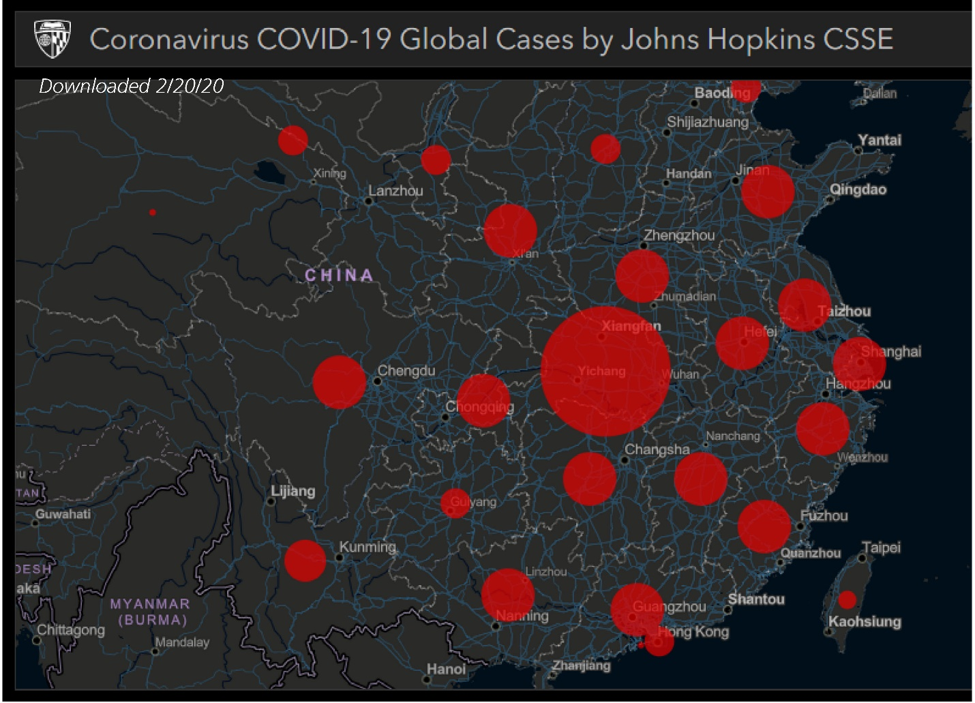Screen dimensions: 975x703
Task: Select the red circle over Hefei
Action: click(742, 343)
